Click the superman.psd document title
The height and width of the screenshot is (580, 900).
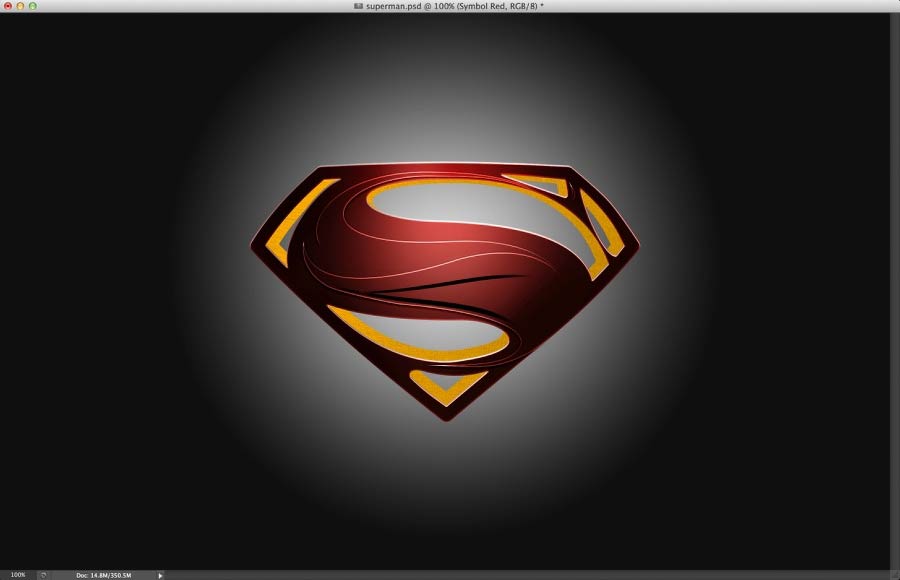[455, 6]
